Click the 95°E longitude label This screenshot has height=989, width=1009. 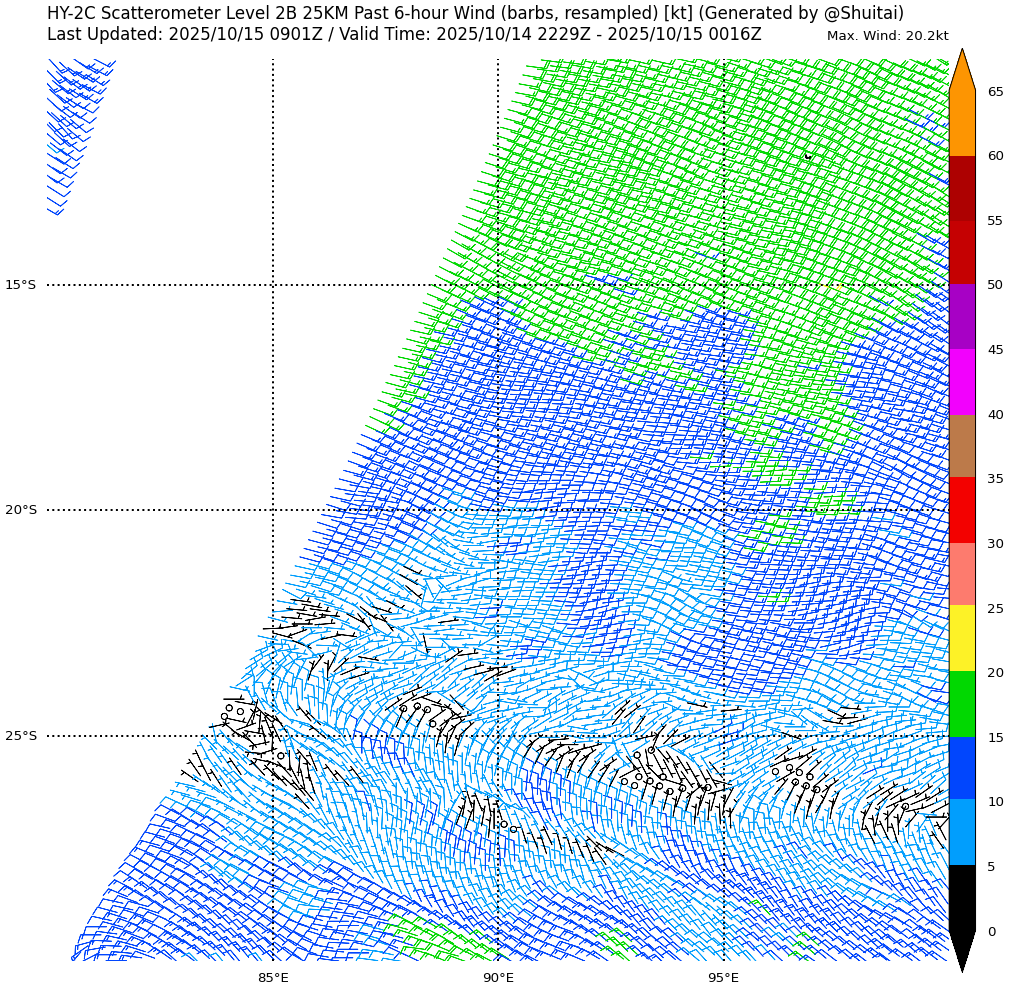point(724,977)
